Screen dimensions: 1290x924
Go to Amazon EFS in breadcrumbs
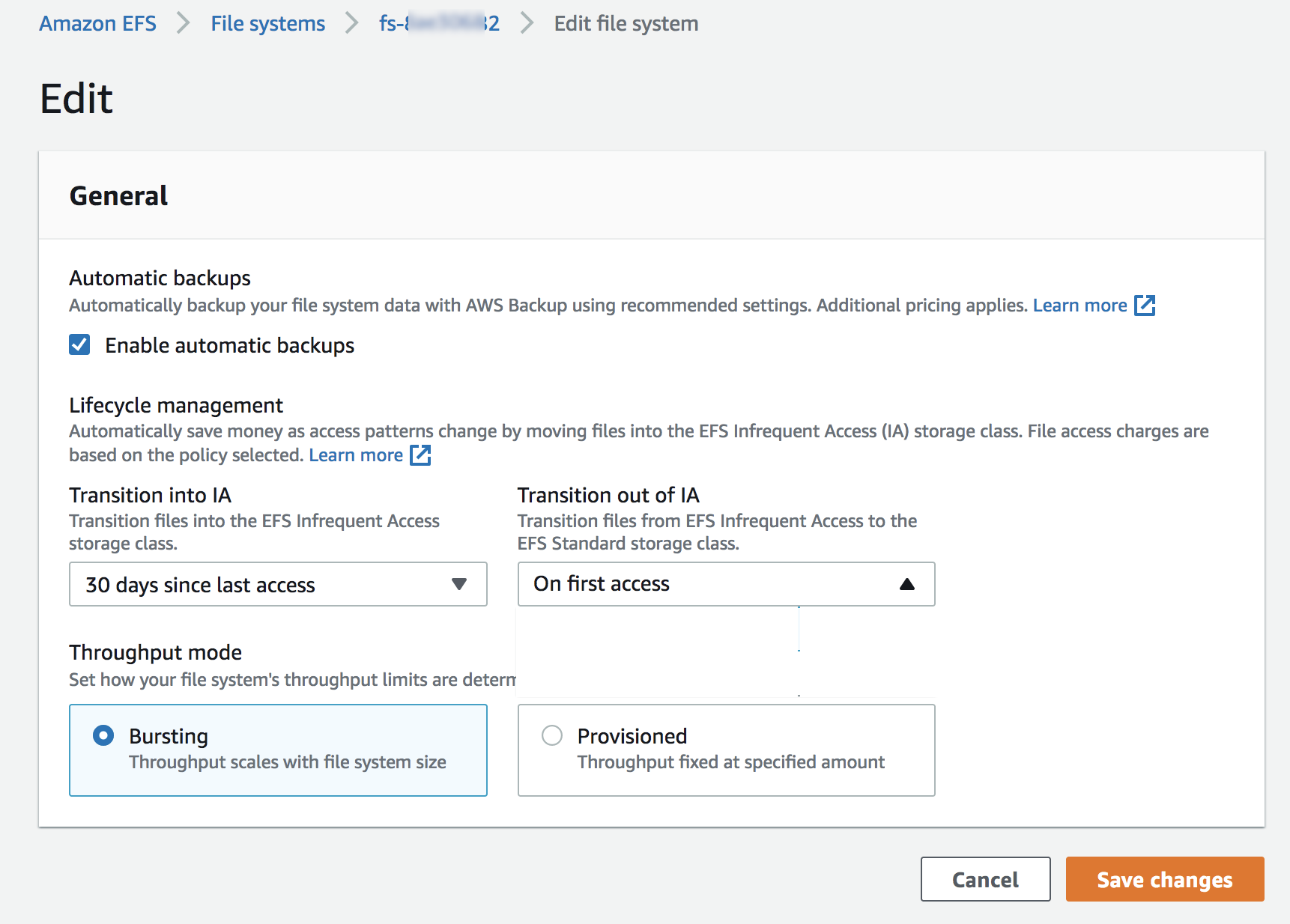(x=97, y=24)
